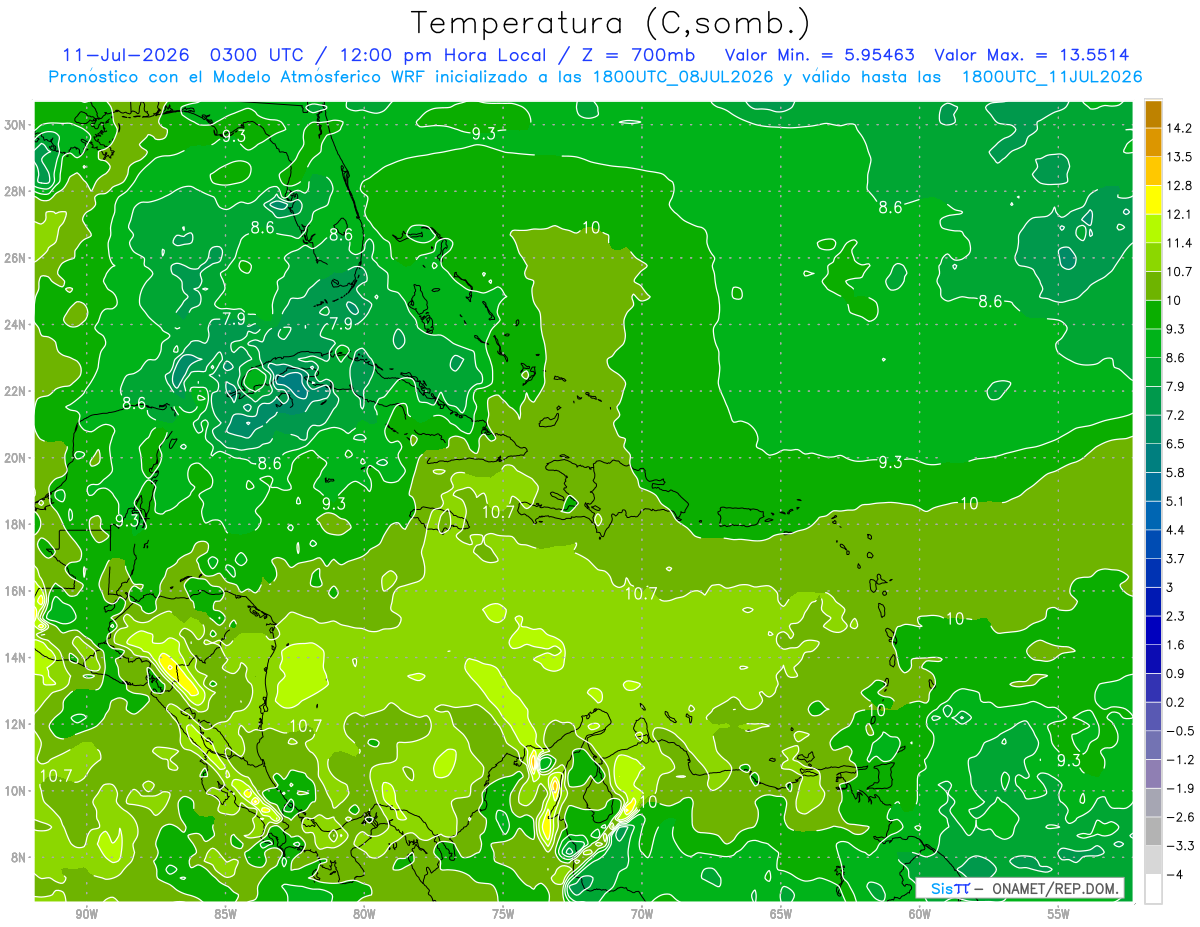Viewport: 1200px width, 927px height.
Task: Click the 55W longitude axis label
Action: click(x=1059, y=914)
